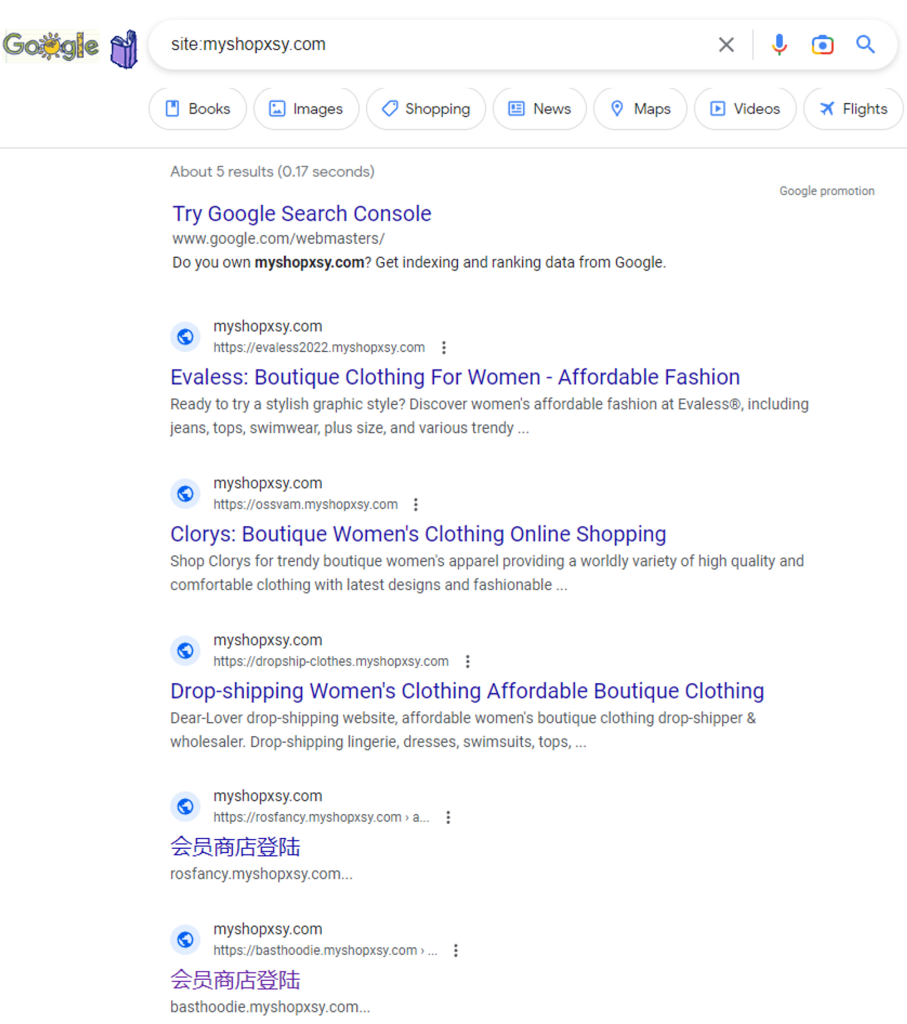
Task: Click the https://rosfancy.myshopxsy.com breadcrumb URL
Action: pos(321,817)
